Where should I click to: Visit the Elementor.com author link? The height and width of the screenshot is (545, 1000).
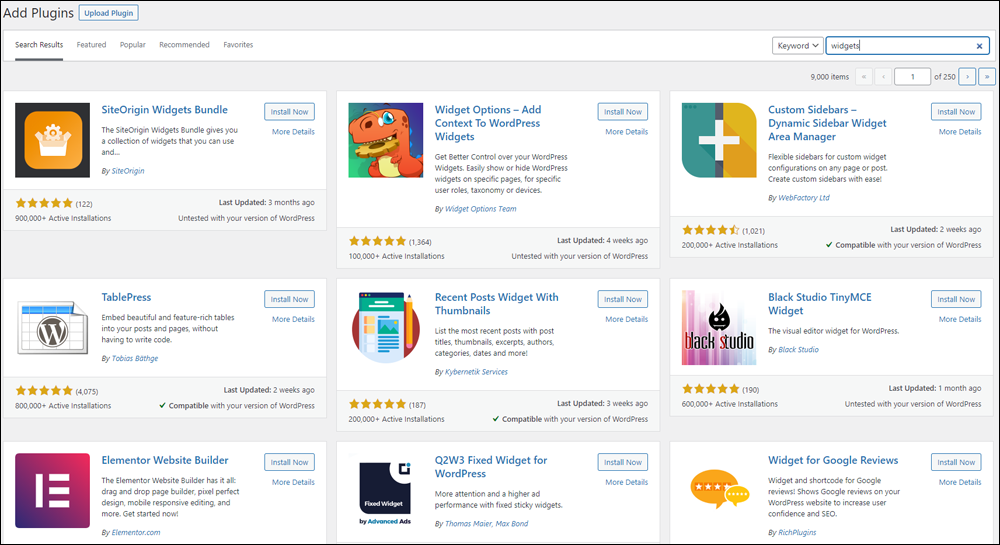point(136,532)
